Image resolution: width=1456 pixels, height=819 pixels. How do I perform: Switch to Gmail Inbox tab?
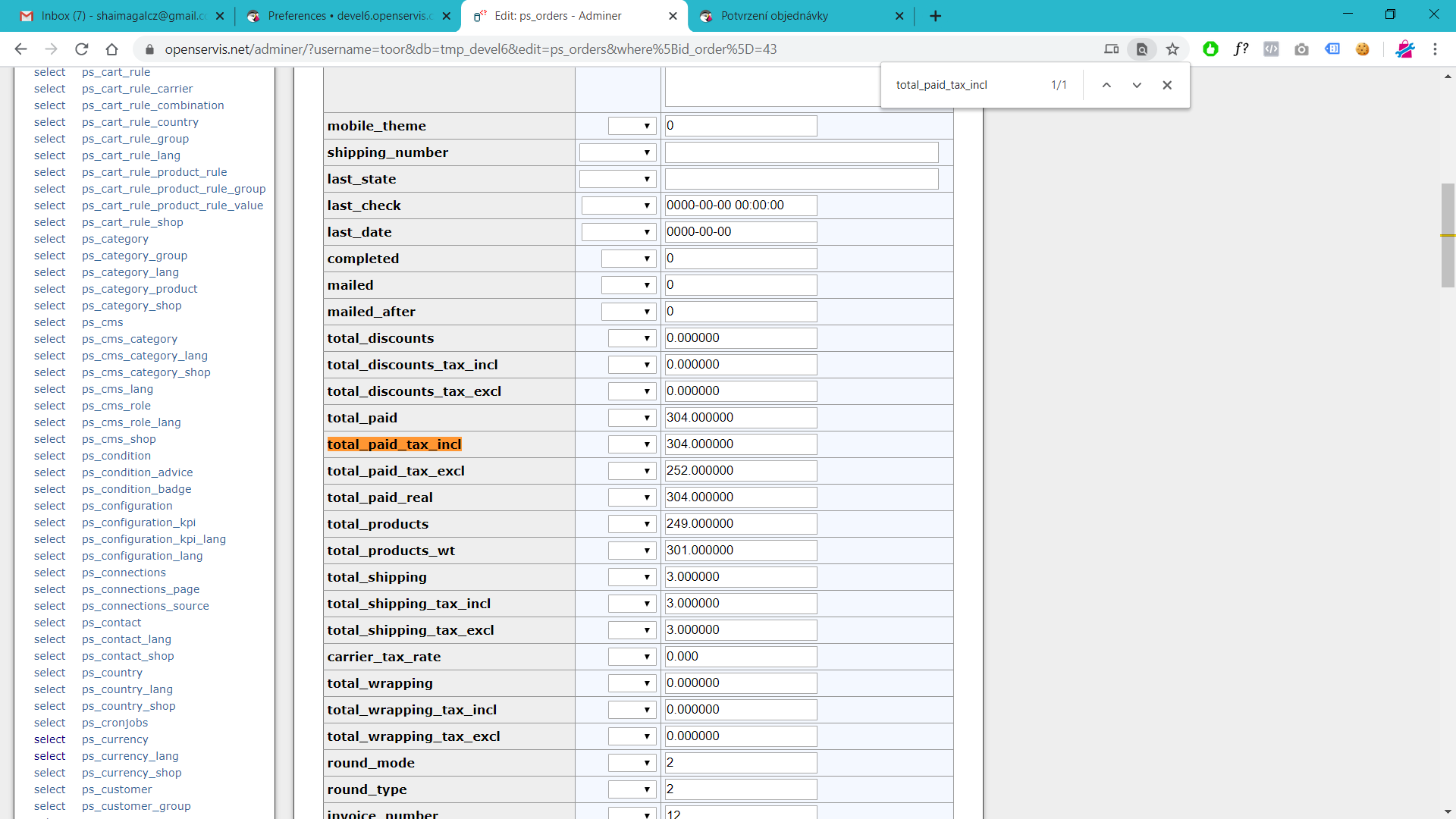click(x=121, y=16)
